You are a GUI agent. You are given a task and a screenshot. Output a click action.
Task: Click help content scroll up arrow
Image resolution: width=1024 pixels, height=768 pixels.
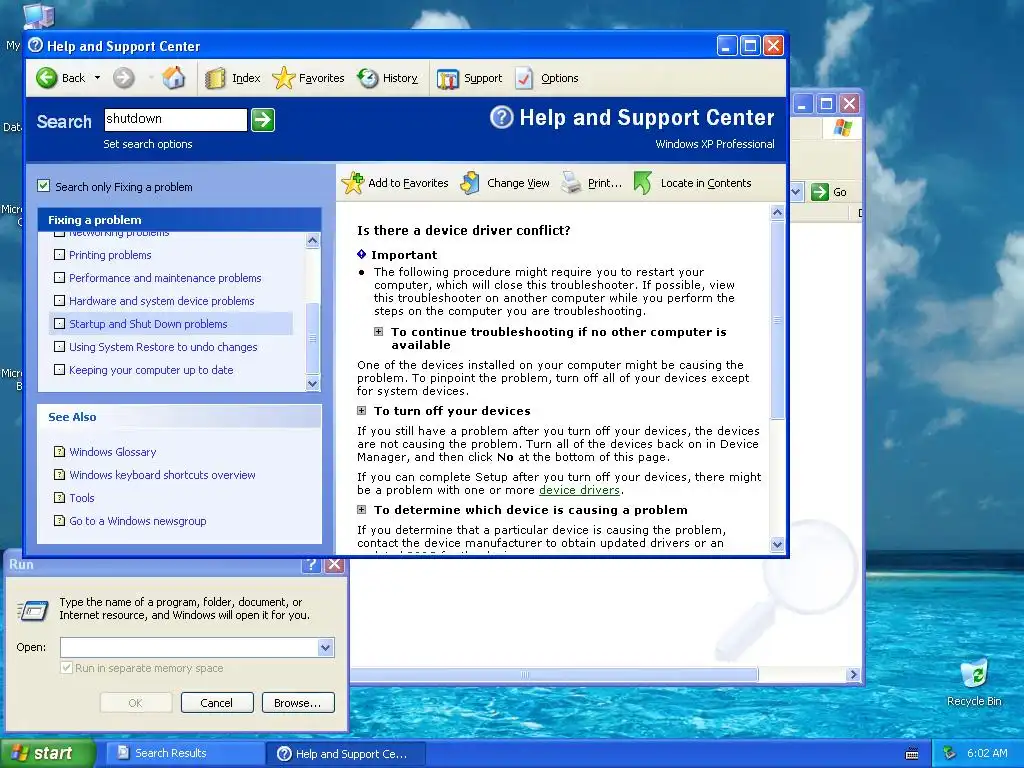point(777,212)
